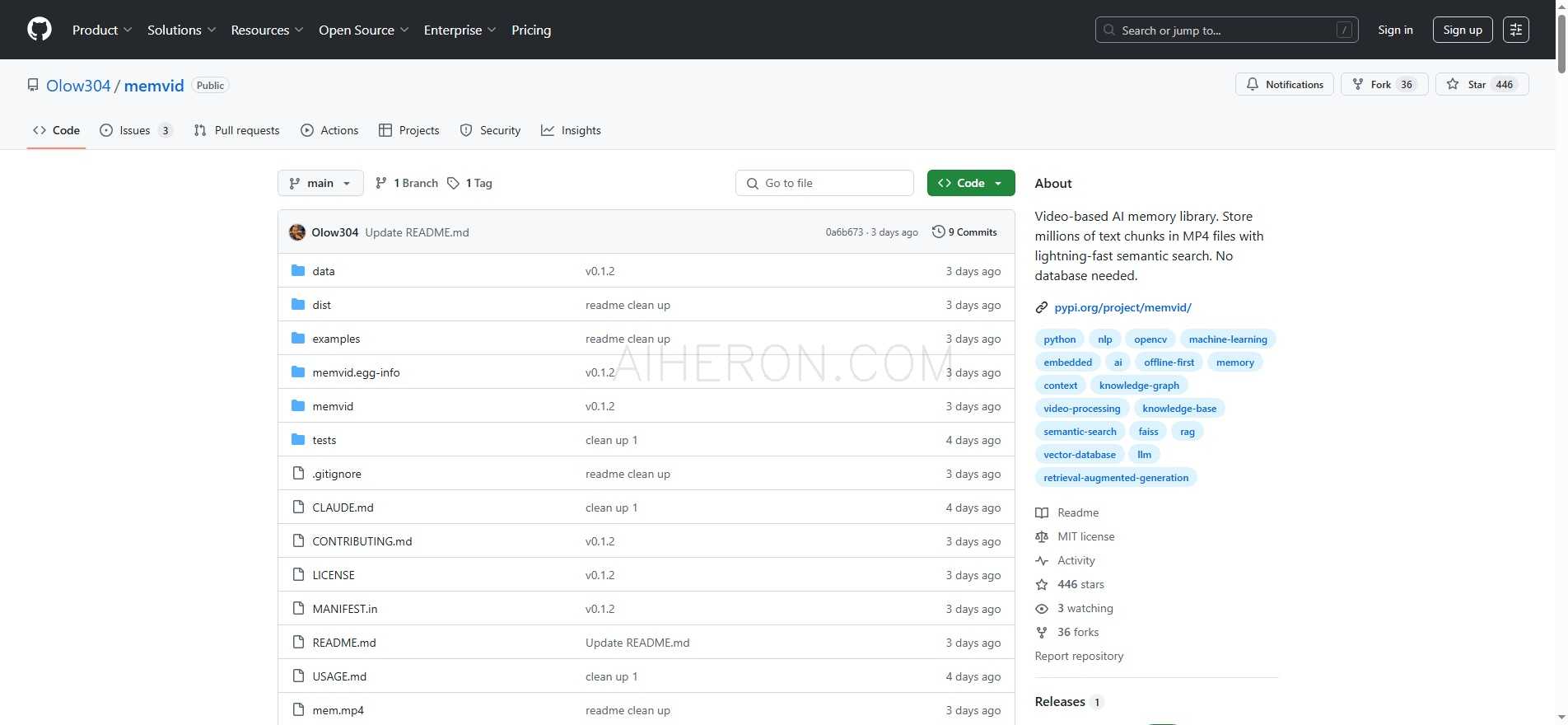View the 1 Branch list
The width and height of the screenshot is (1568, 725).
[x=407, y=183]
